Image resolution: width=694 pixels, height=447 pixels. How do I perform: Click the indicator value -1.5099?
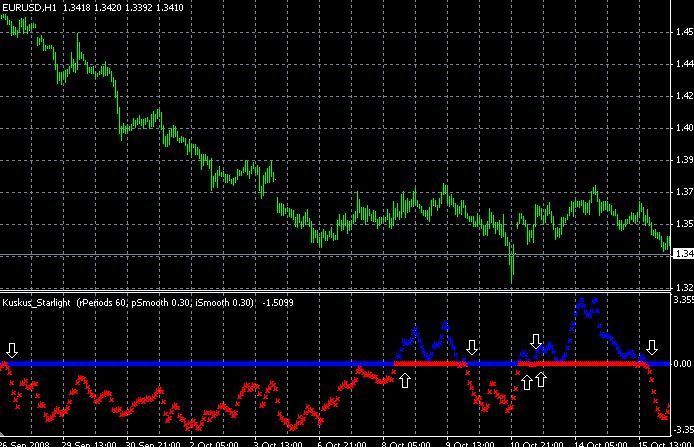(278, 303)
